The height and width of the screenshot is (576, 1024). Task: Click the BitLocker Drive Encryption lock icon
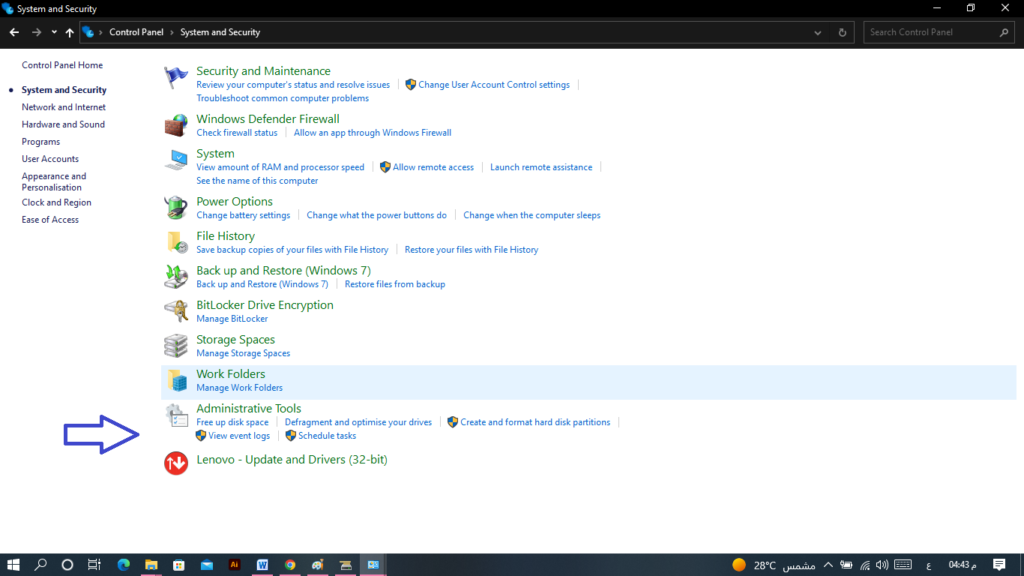175,310
